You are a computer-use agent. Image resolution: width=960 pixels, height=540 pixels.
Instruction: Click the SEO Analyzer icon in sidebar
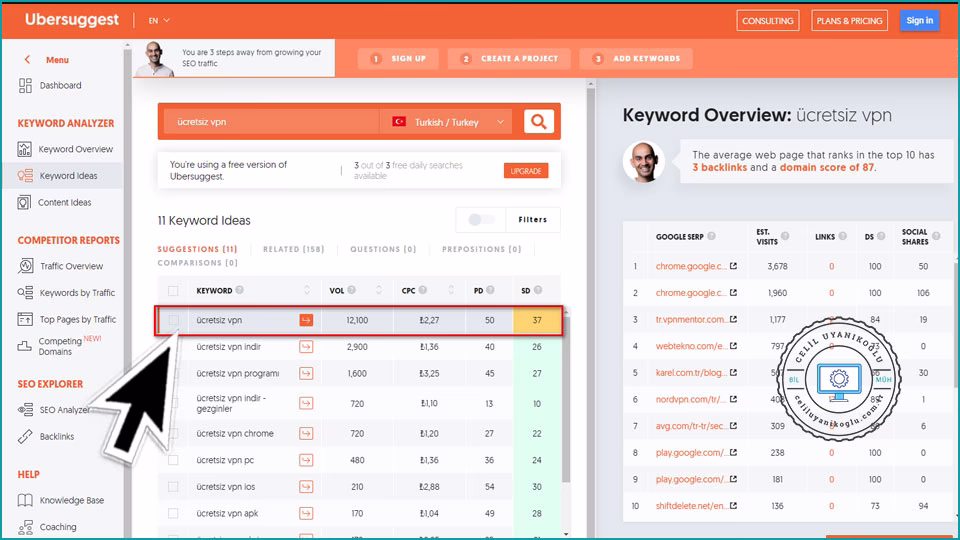(x=25, y=410)
